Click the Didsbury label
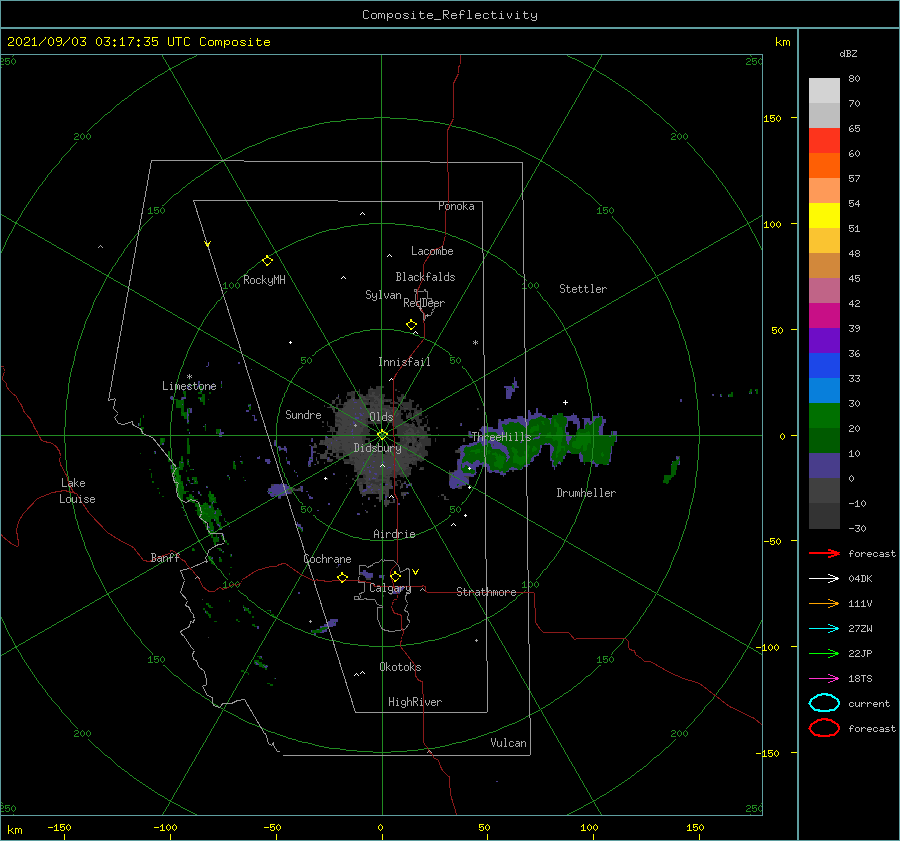This screenshot has height=841, width=900. pyautogui.click(x=378, y=448)
